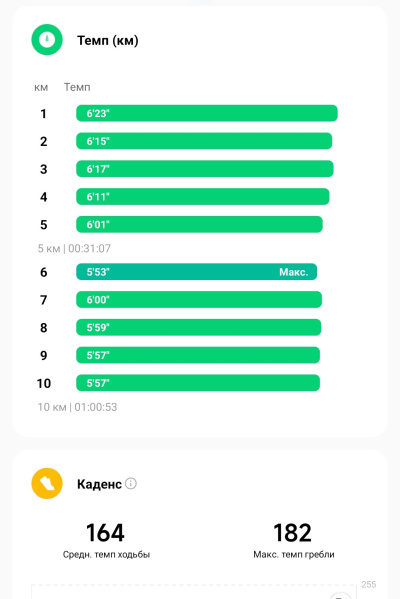Select the kilometer 2 pace bar 6'15"
This screenshot has height=599, width=400.
204,141
